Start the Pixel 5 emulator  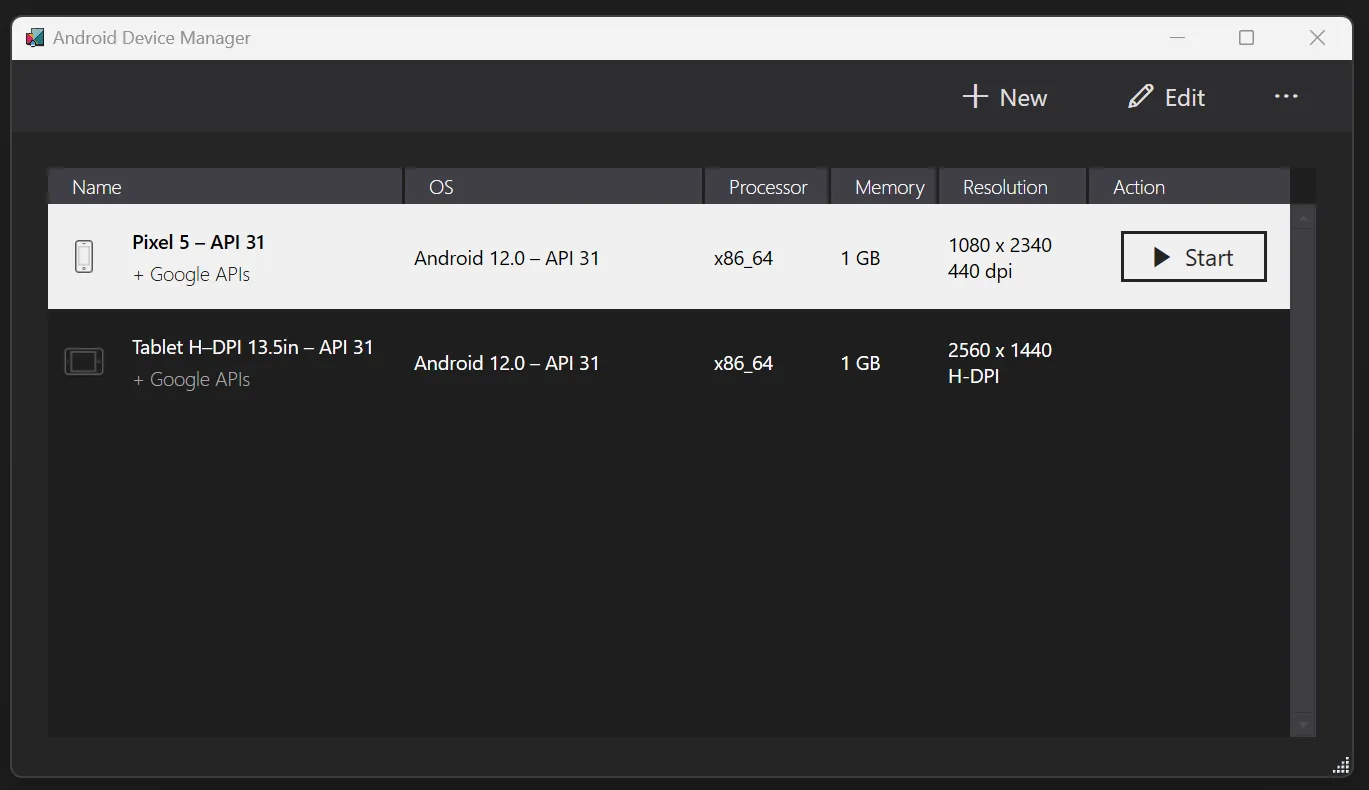pos(1193,257)
